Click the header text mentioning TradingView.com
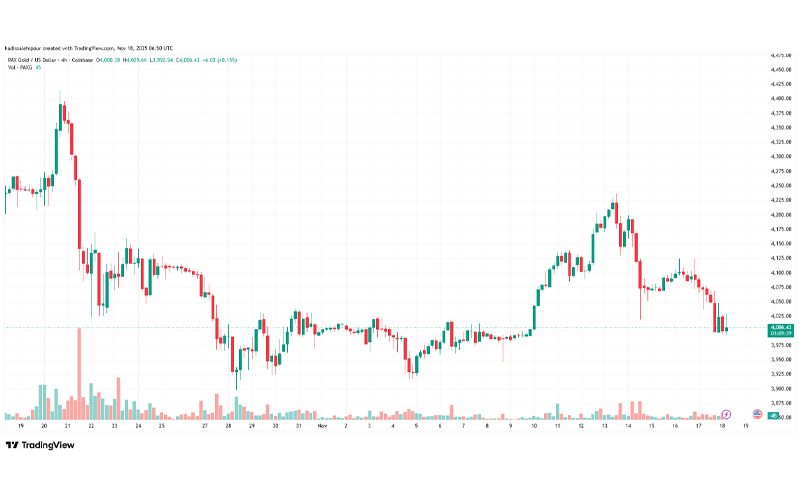 90,47
